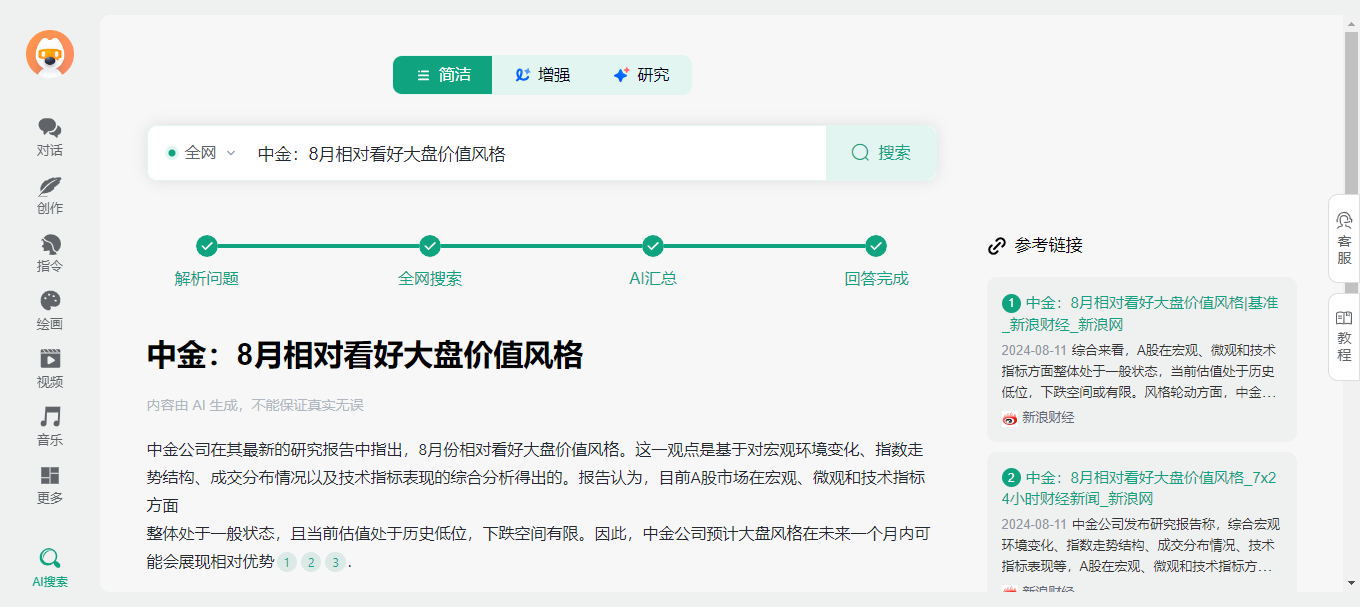Click the disclaimer 内容由 AI 生成，不能保证真实无误

pyautogui.click(x=255, y=405)
